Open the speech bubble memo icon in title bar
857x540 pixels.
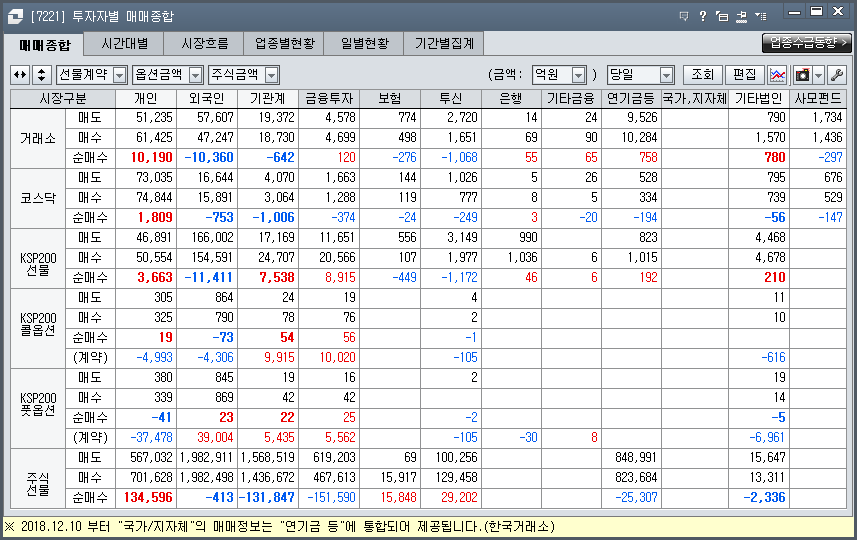[684, 16]
